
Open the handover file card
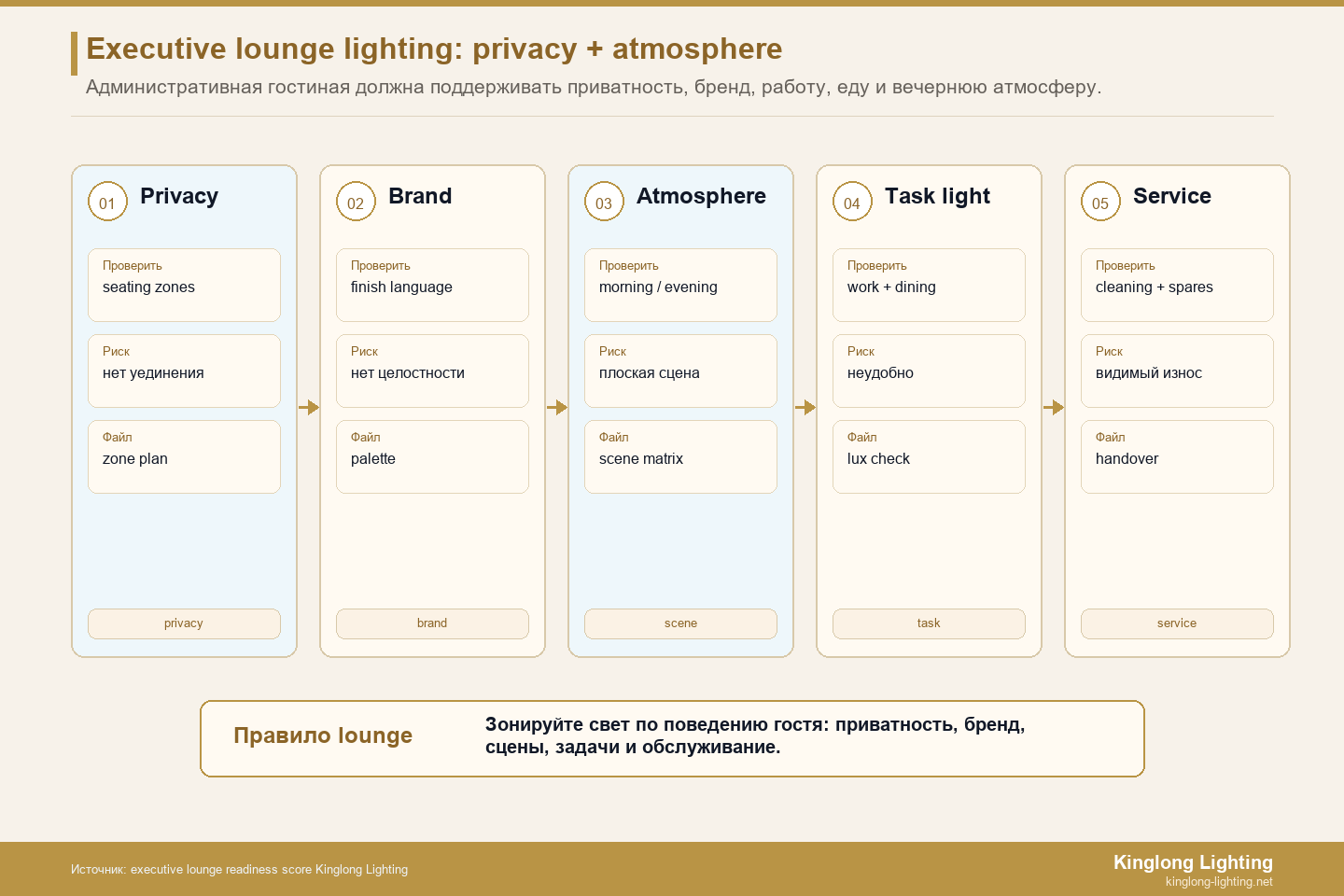1177,456
